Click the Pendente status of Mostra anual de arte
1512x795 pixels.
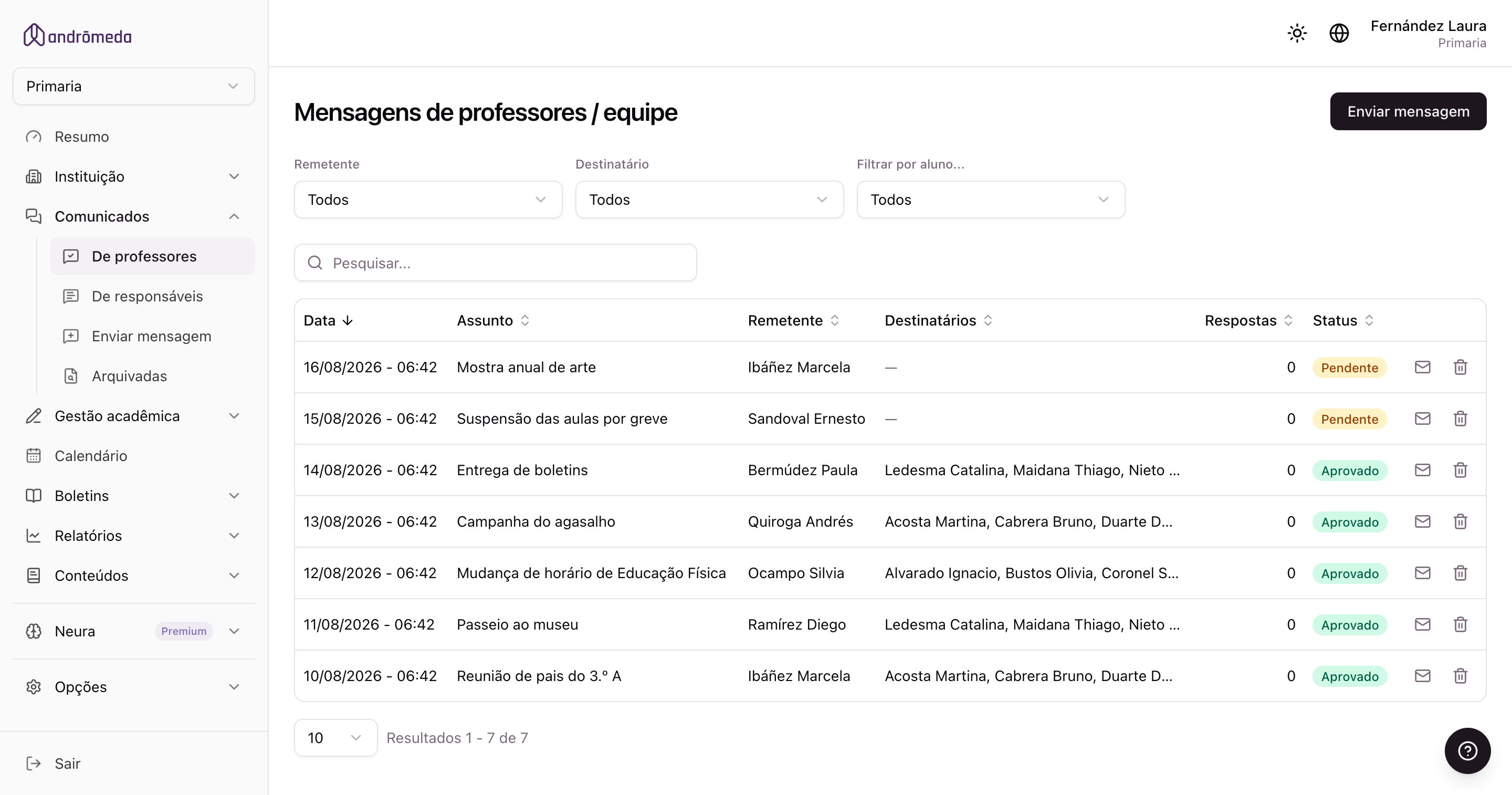coord(1349,368)
